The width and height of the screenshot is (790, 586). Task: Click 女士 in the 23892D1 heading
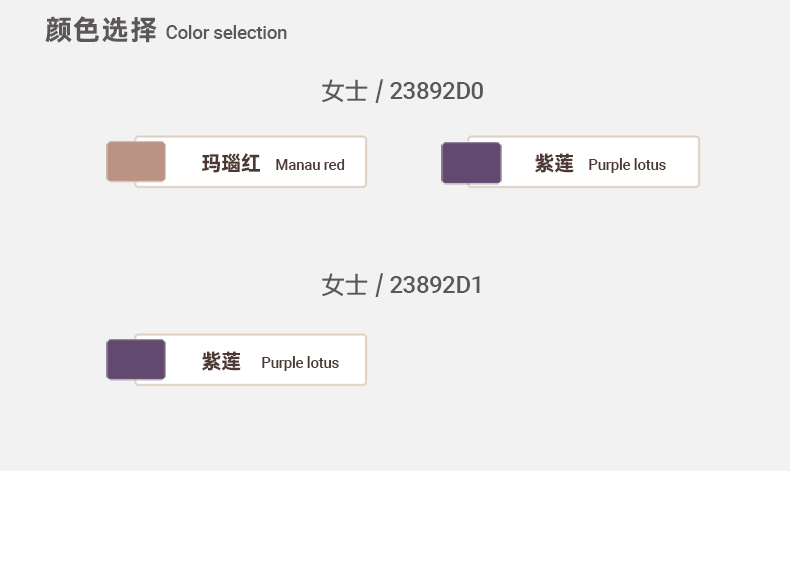click(x=344, y=286)
